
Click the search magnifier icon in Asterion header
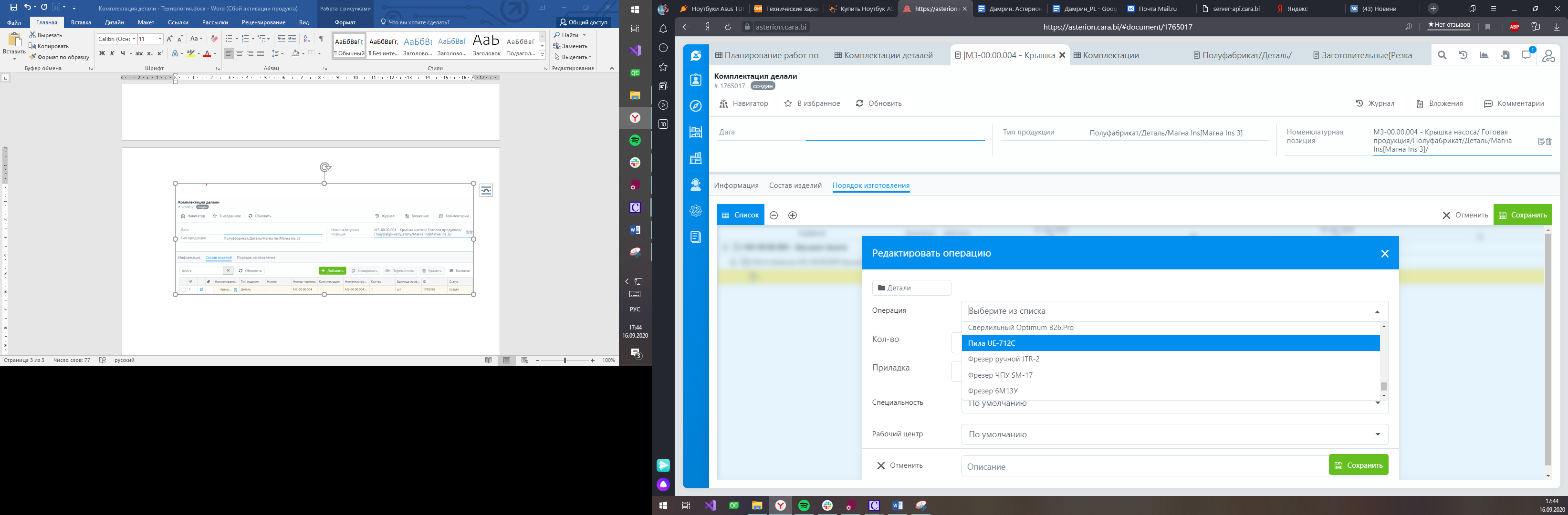pos(1442,55)
